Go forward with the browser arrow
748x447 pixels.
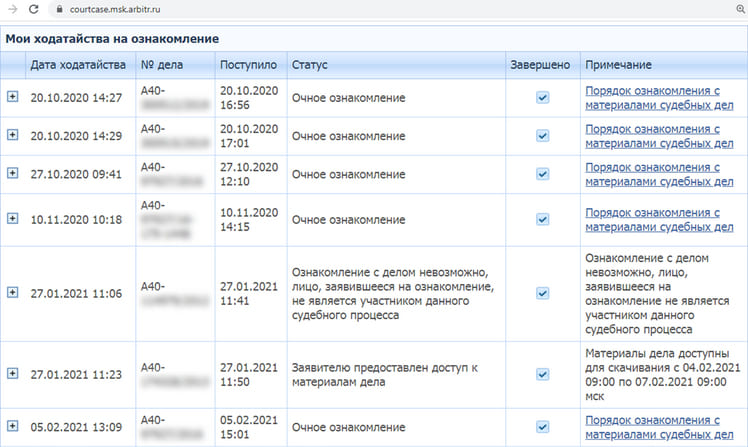pos(13,9)
